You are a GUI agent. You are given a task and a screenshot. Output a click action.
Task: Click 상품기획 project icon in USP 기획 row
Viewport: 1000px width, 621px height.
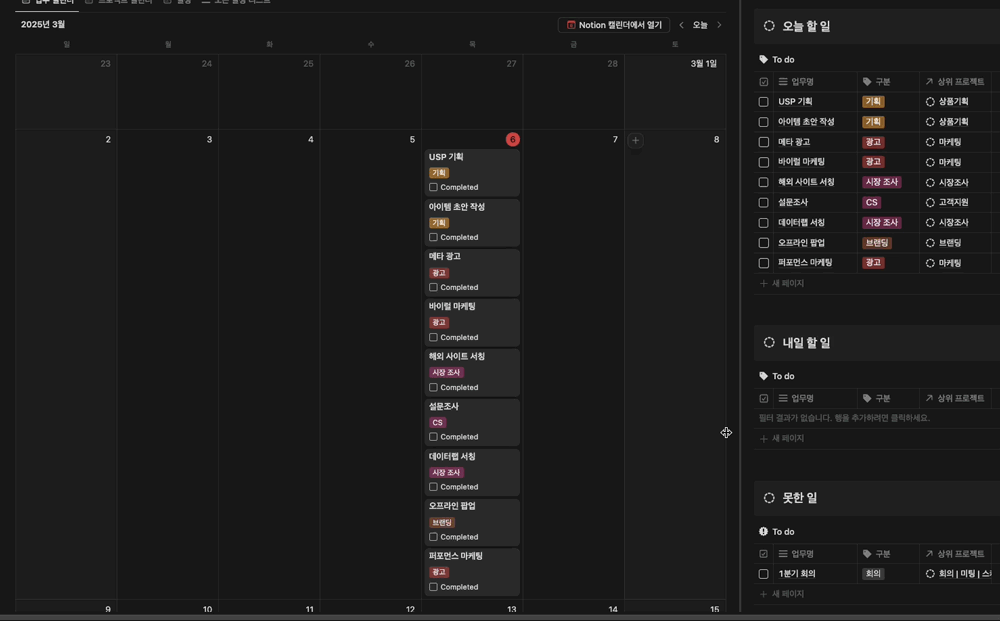click(930, 102)
